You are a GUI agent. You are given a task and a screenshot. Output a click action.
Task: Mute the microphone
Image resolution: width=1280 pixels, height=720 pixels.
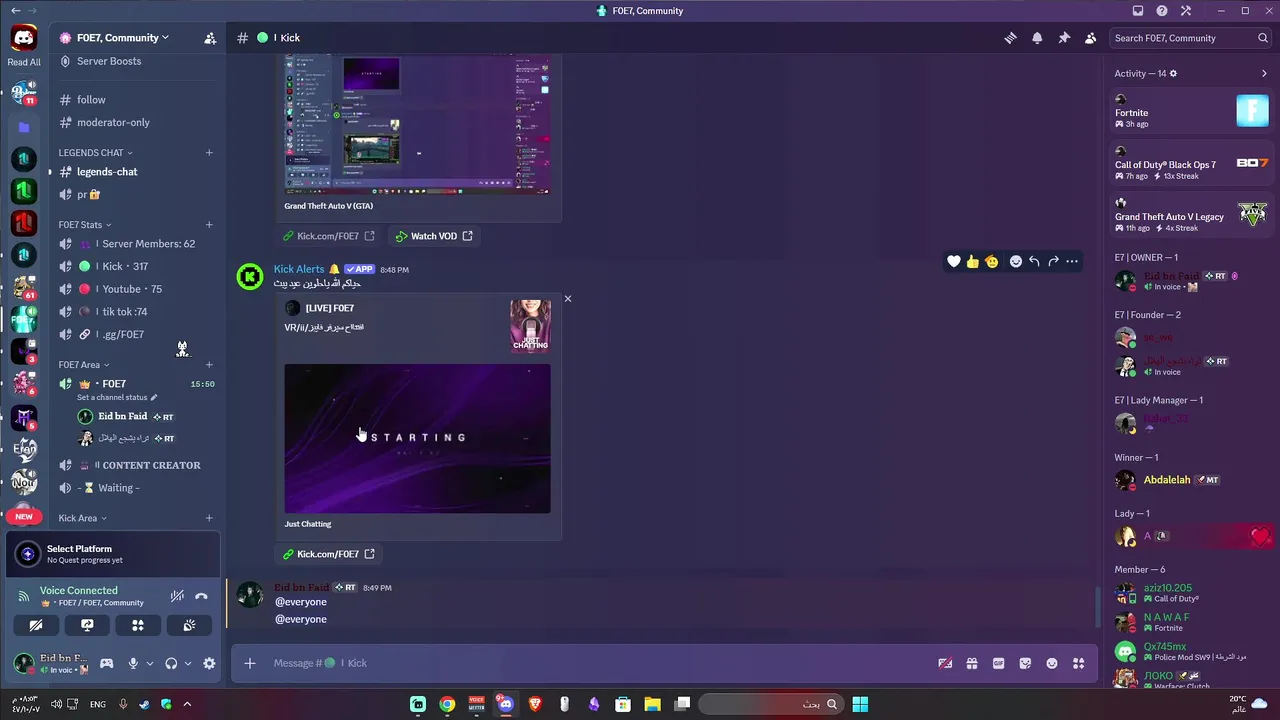tap(133, 663)
